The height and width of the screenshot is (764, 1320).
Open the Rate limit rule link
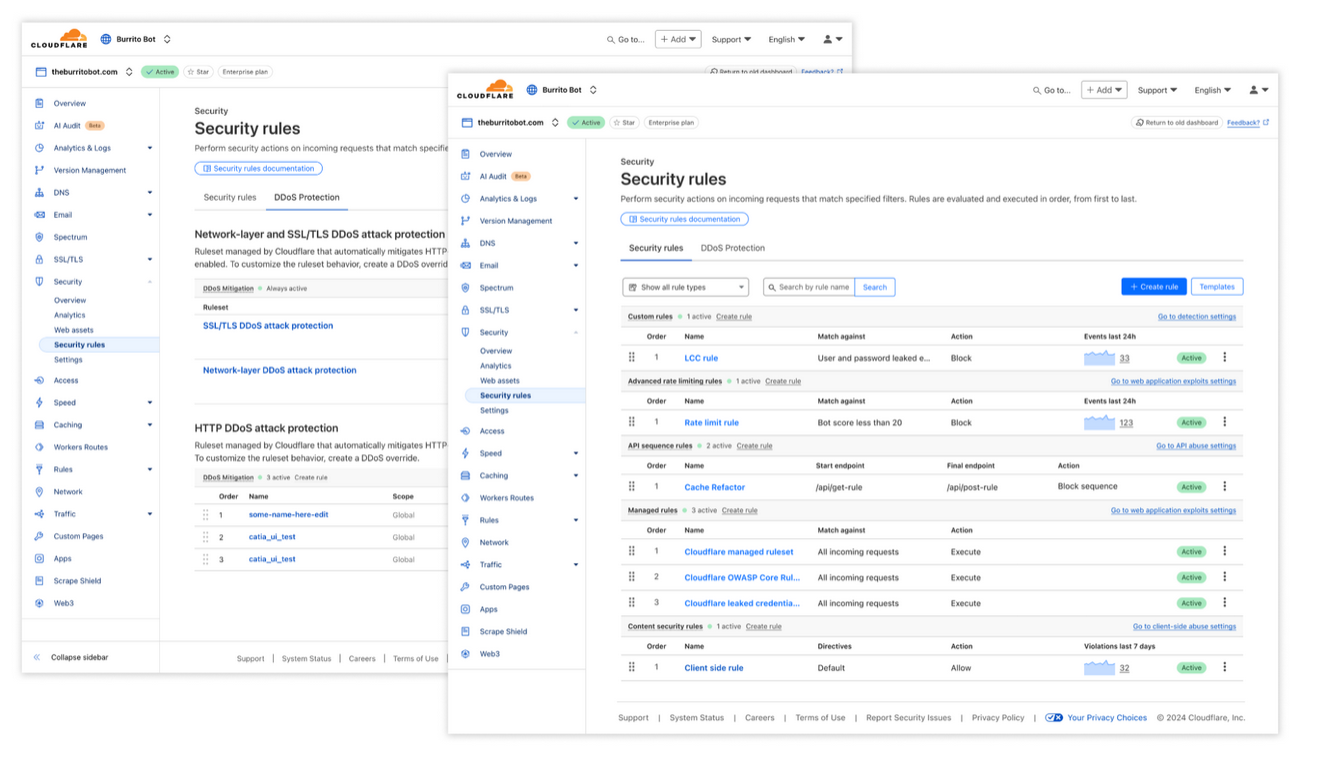tap(711, 422)
